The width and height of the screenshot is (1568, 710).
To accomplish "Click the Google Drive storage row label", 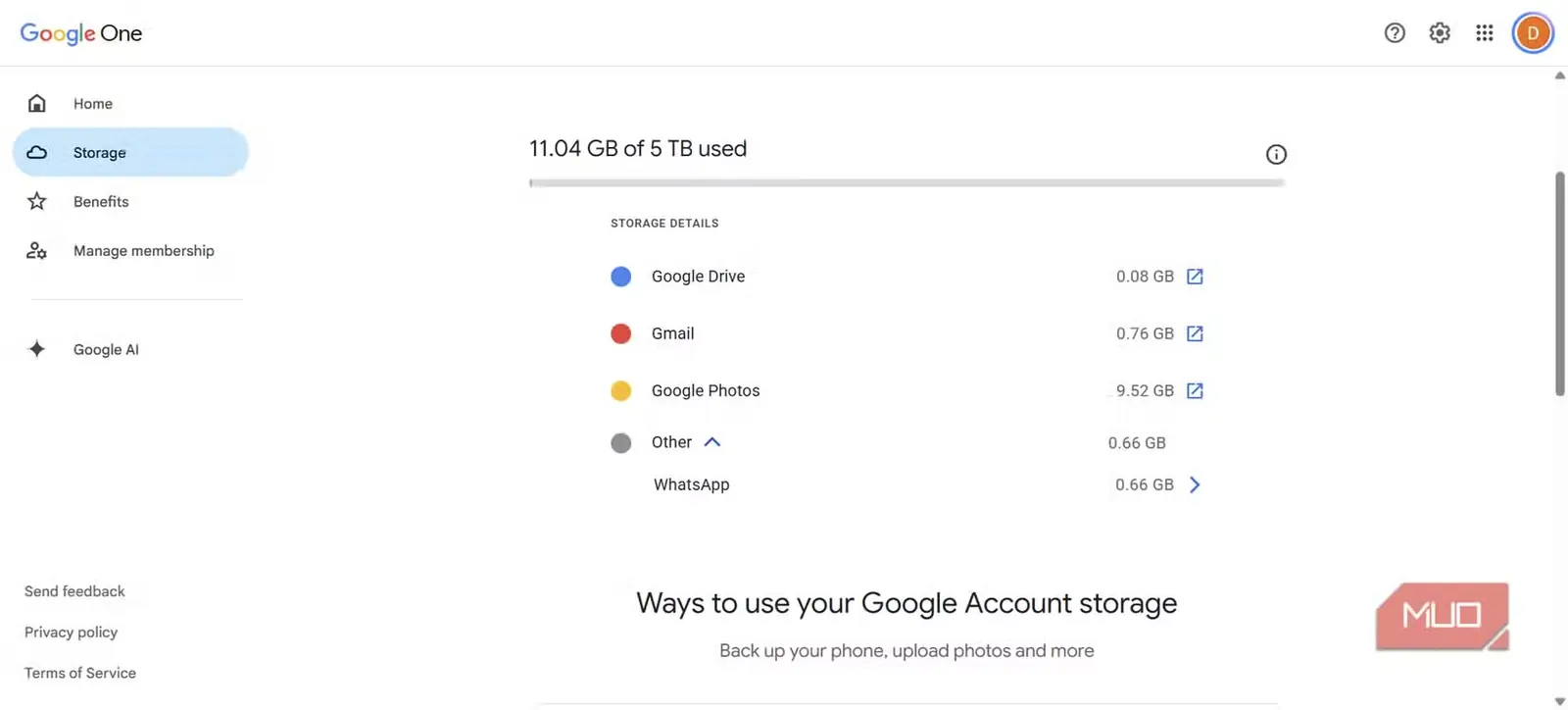I will 698,277.
